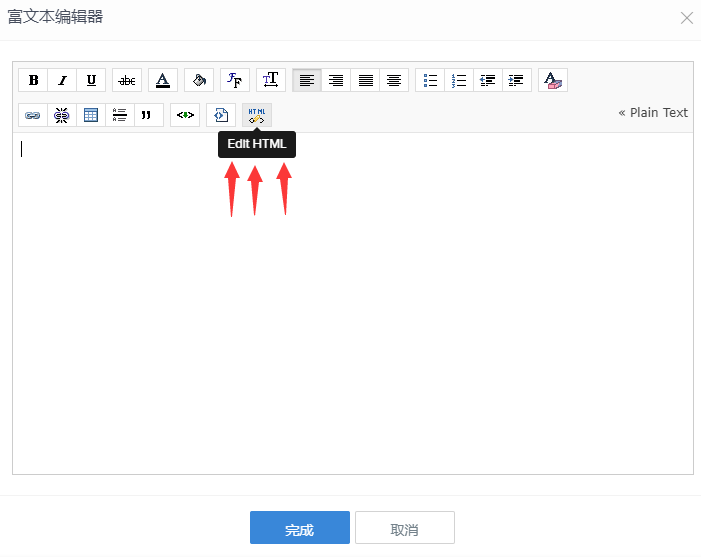The width and height of the screenshot is (701, 557).
Task: Open the font color picker
Action: click(163, 80)
